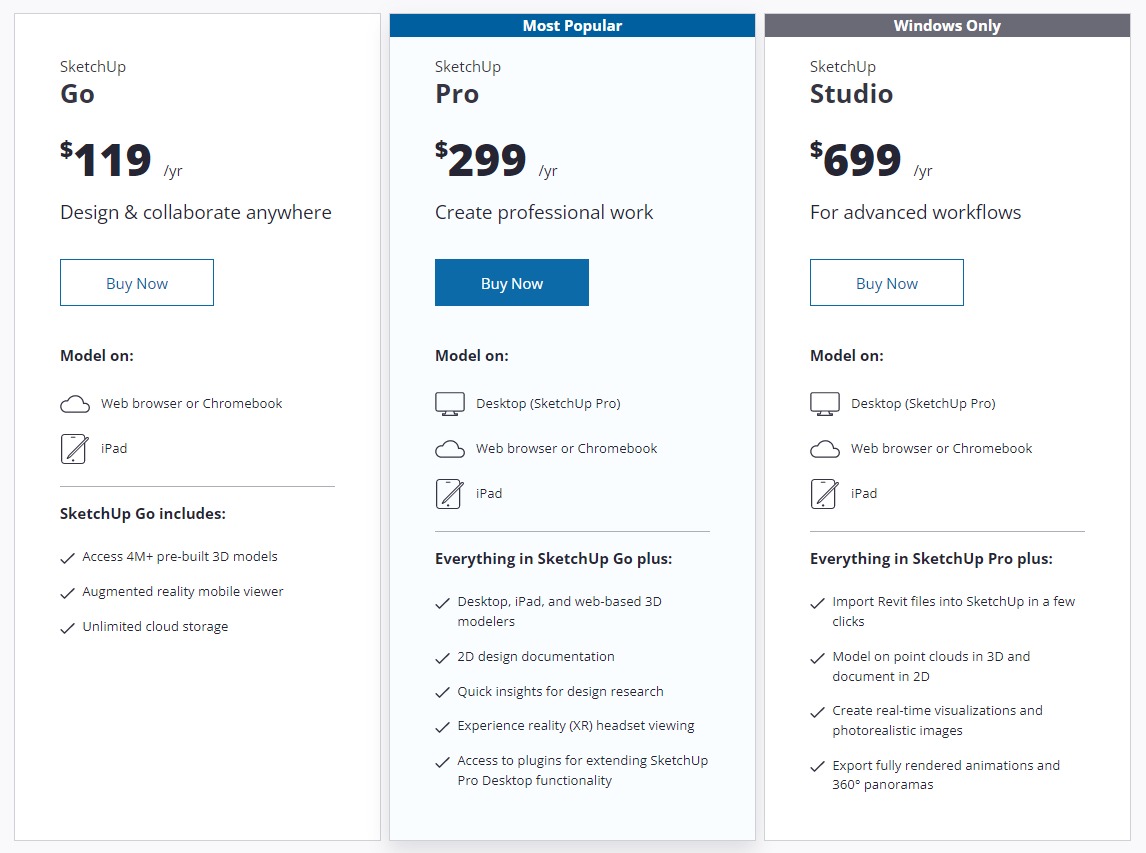Click the cloud icon in SketchUp Go
This screenshot has width=1146, height=853.
(x=75, y=404)
